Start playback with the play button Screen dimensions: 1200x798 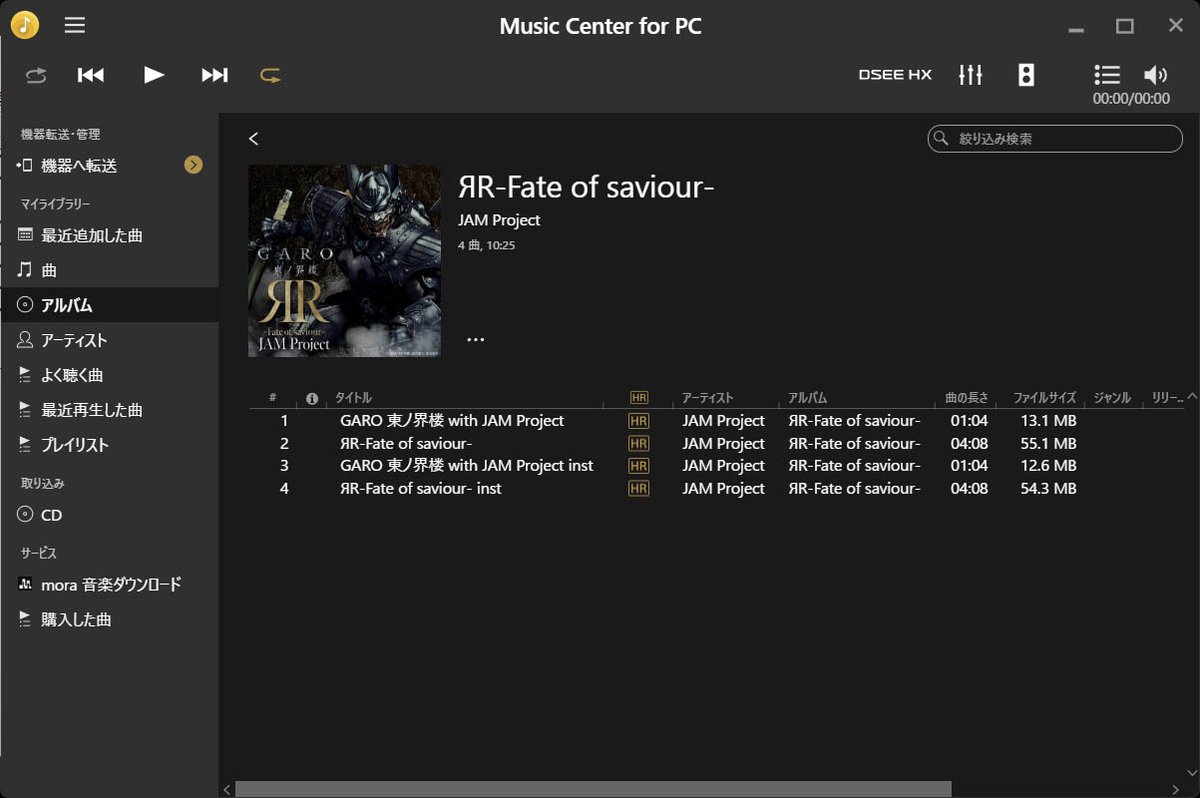pos(153,75)
